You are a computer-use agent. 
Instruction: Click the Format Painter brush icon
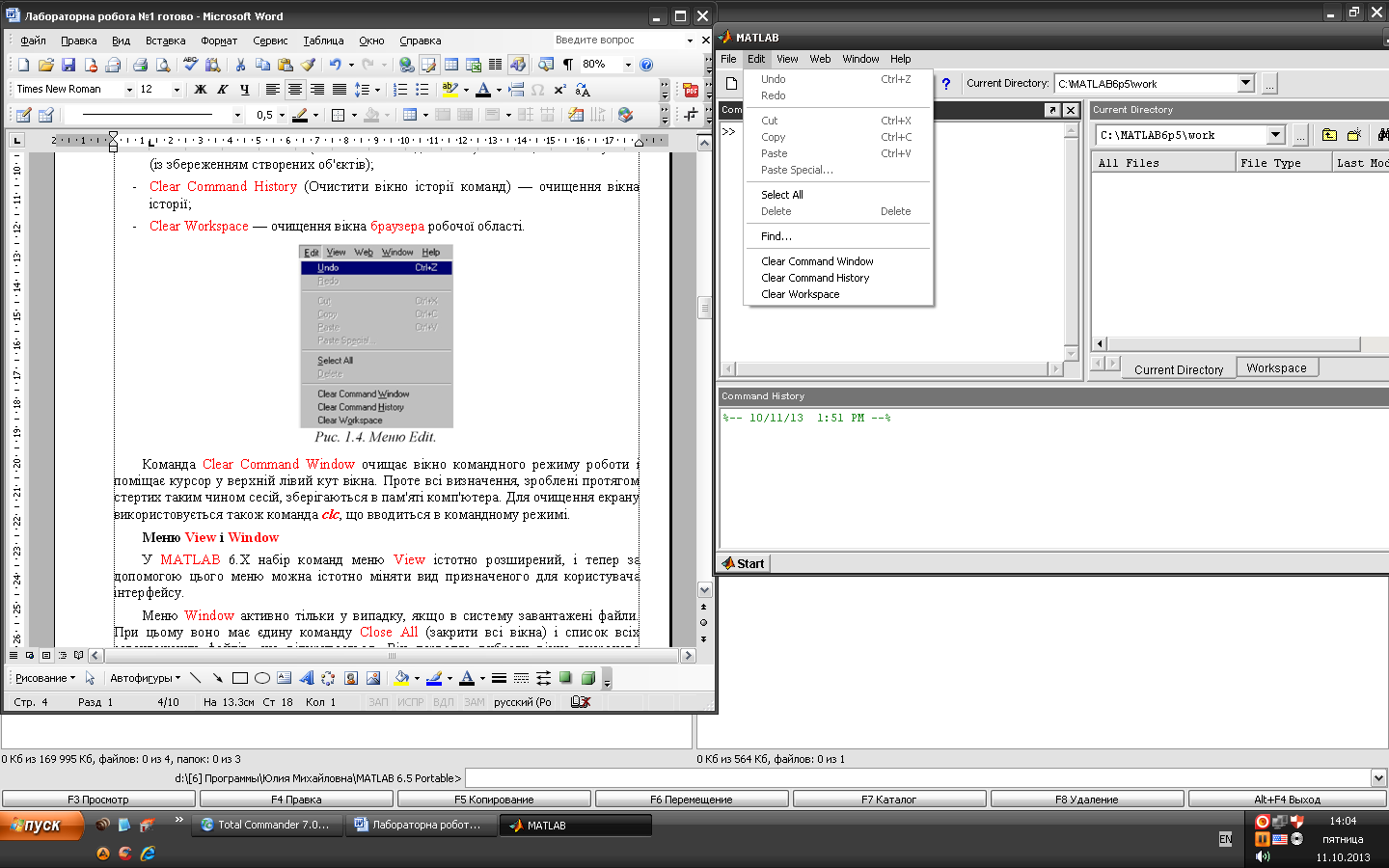point(308,65)
